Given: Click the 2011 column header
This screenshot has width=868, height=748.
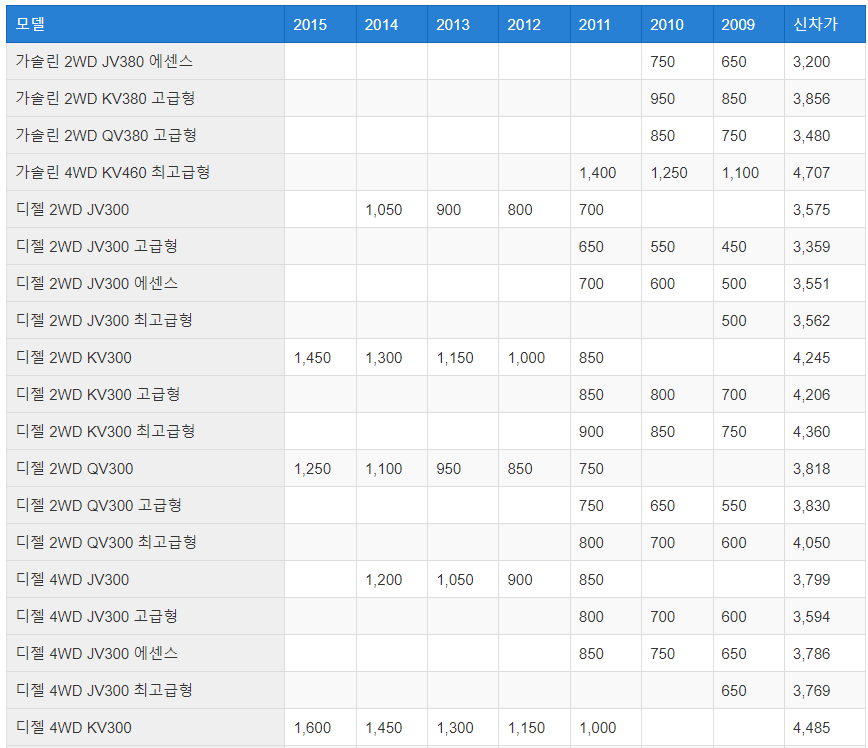Looking at the screenshot, I should click(x=606, y=24).
